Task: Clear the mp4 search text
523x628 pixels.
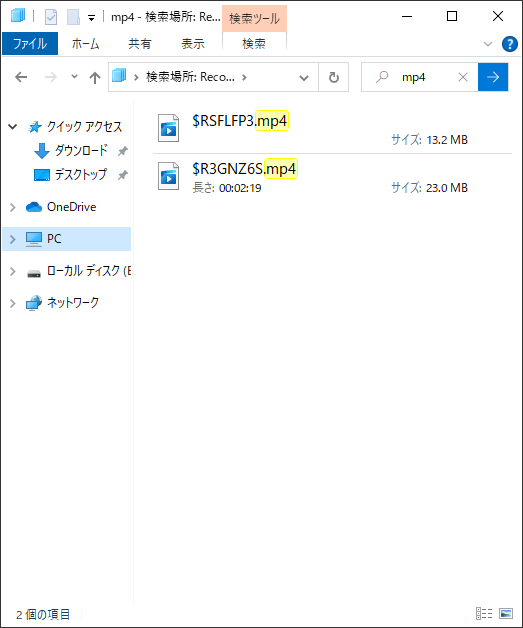Action: coord(463,77)
